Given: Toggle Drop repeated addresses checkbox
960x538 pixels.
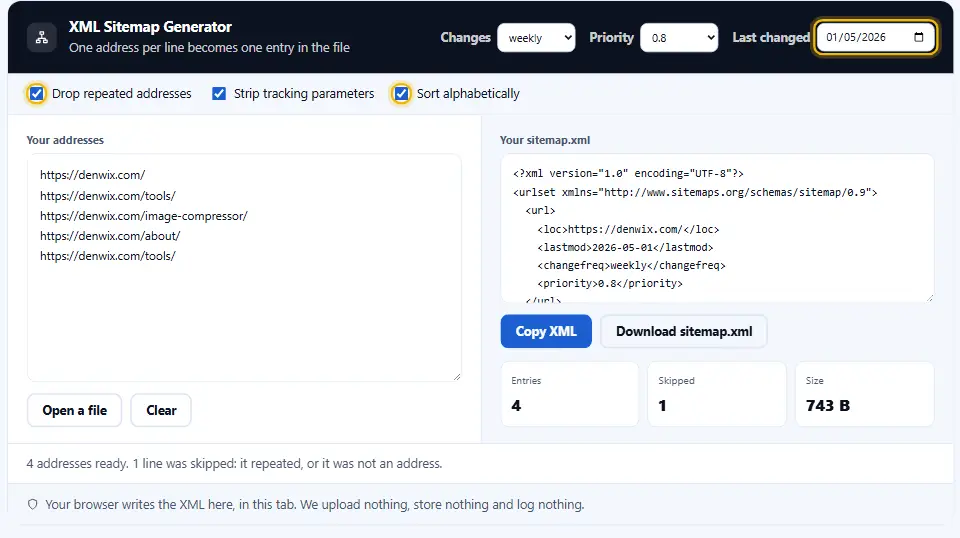Looking at the screenshot, I should 36,94.
